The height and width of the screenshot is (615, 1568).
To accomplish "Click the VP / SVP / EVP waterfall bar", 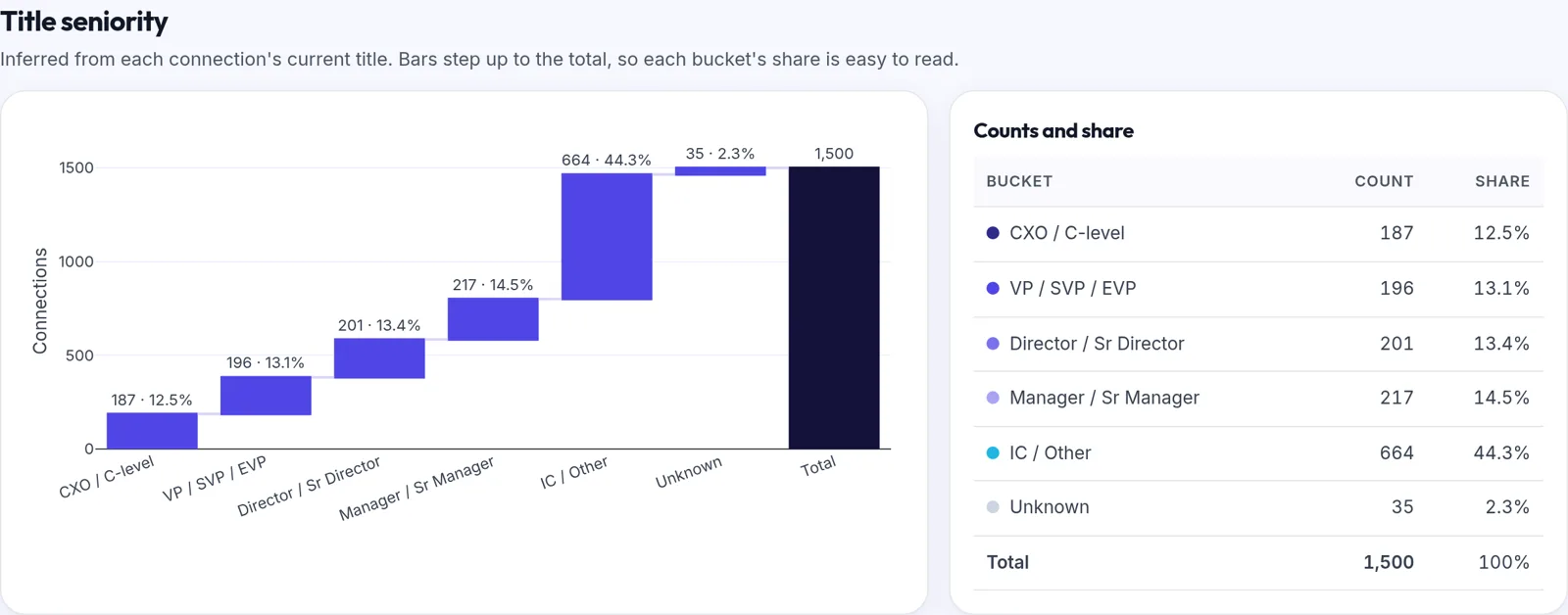I will tap(266, 396).
